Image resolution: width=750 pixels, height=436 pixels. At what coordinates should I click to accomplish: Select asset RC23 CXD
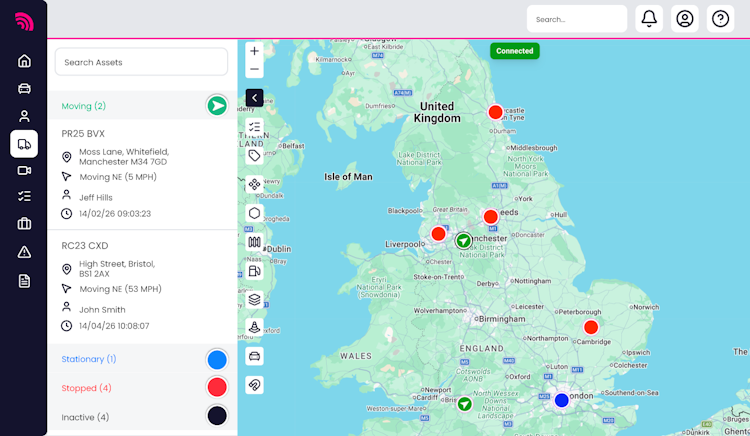[x=85, y=246]
